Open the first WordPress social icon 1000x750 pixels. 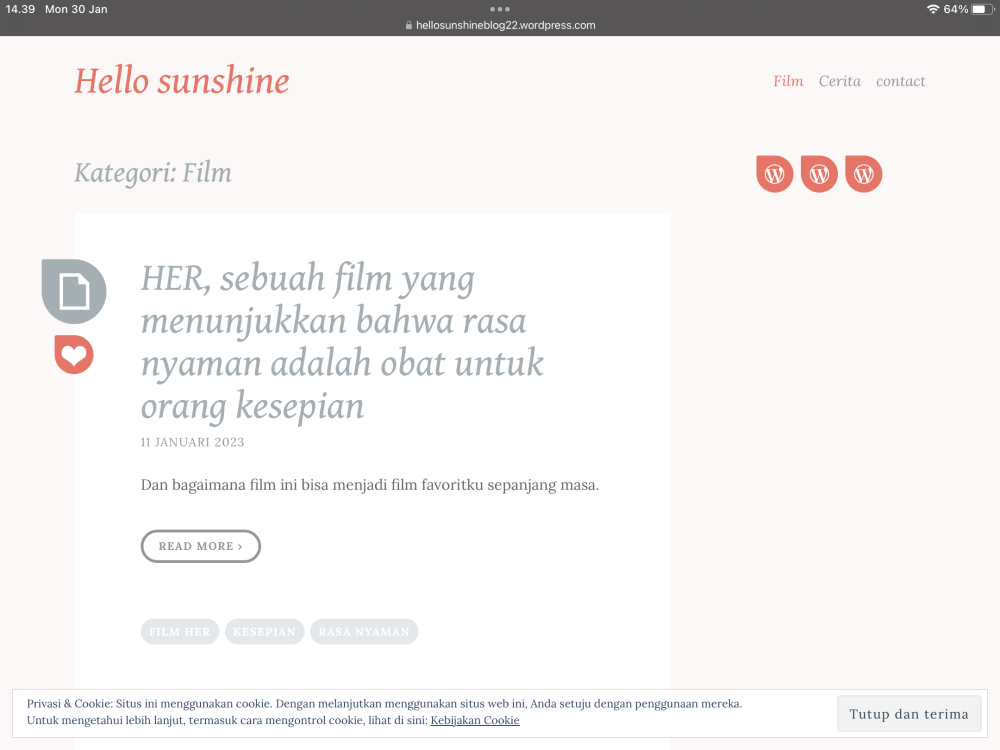774,173
